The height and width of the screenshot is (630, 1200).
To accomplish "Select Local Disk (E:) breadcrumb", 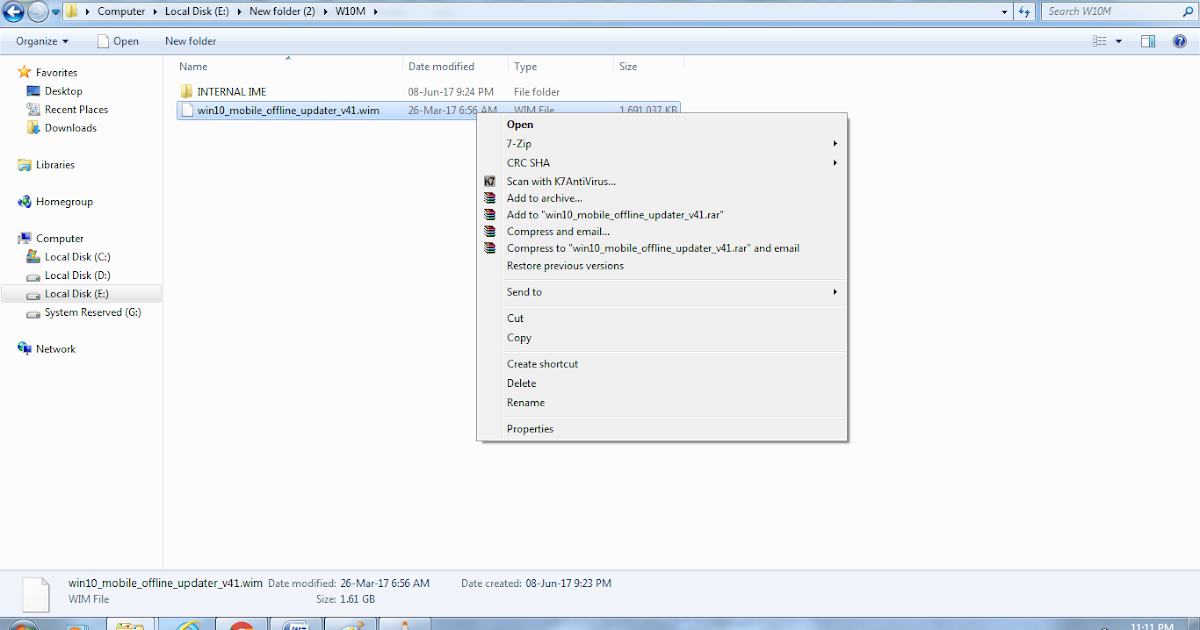I will (x=199, y=12).
